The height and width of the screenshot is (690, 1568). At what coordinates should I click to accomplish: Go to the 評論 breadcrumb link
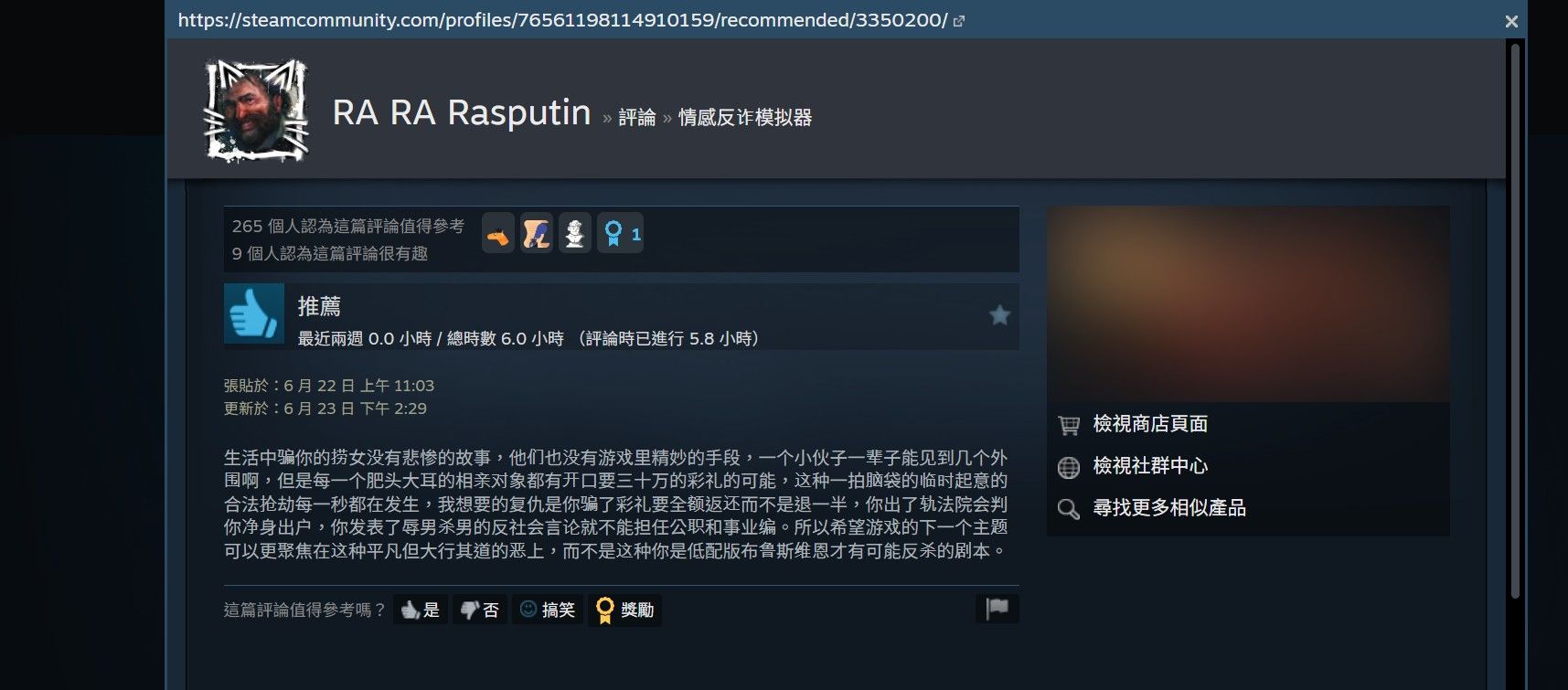coord(637,118)
